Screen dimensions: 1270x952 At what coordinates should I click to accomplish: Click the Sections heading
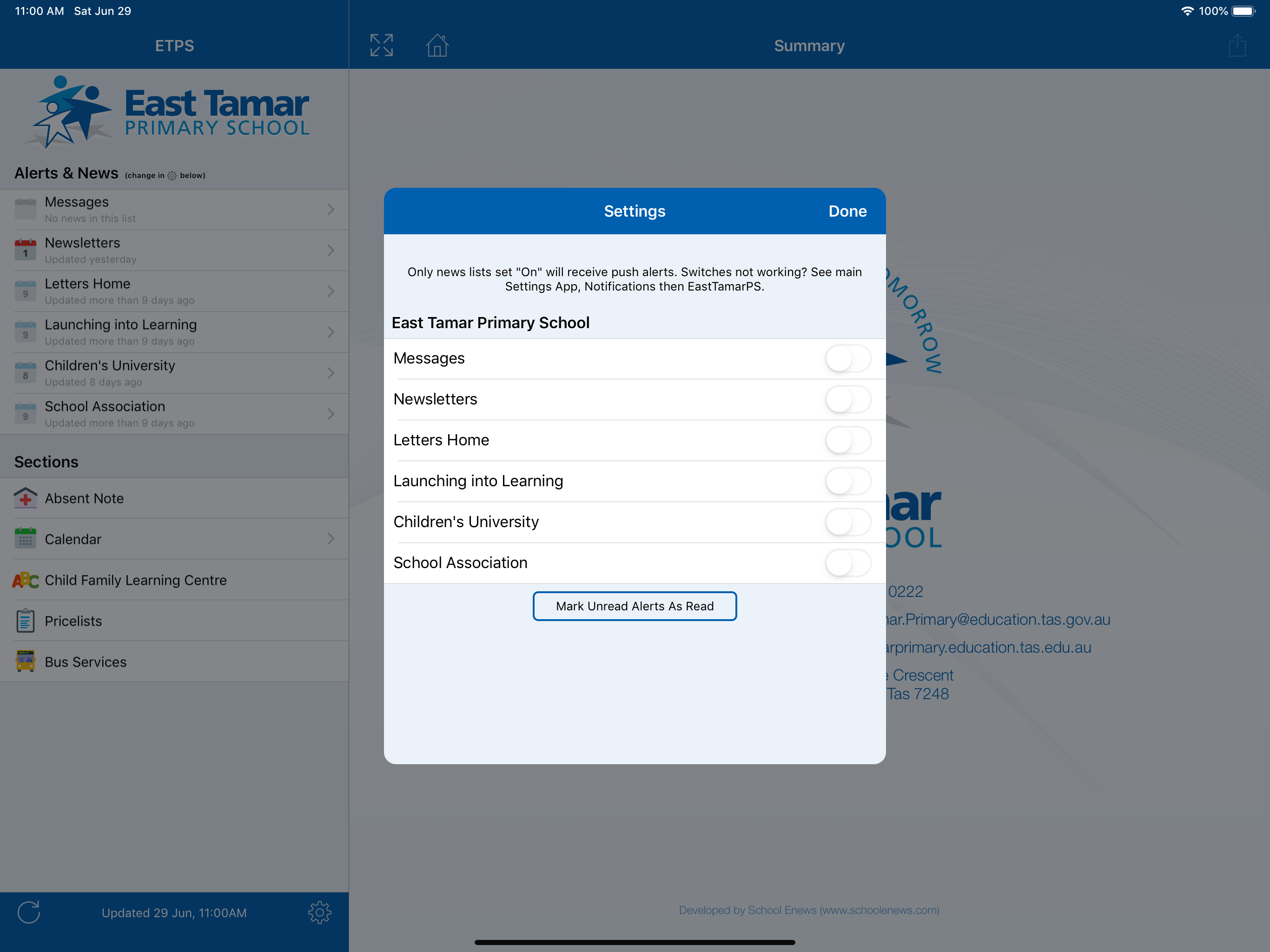(x=46, y=462)
